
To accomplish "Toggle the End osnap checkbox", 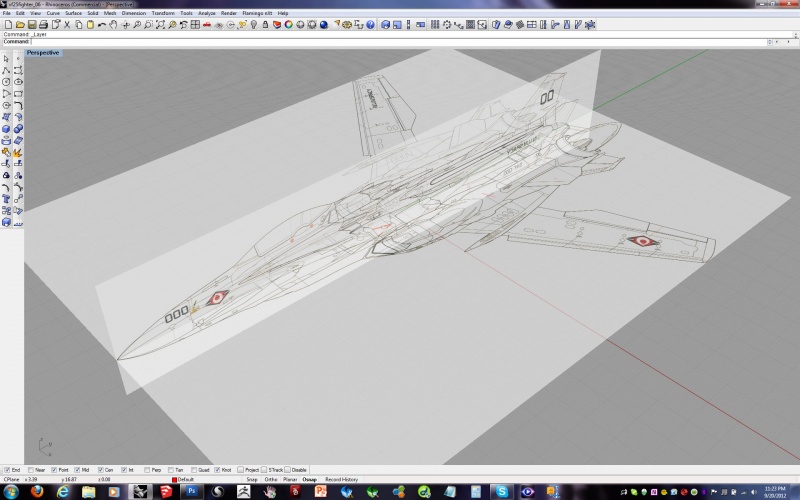I will coord(7,470).
